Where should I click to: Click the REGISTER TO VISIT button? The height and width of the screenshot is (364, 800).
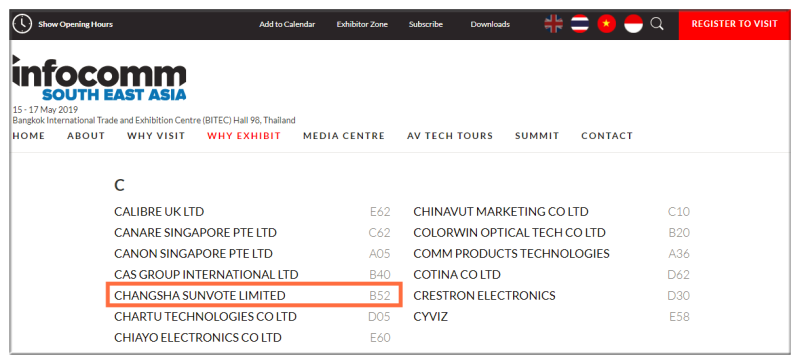click(x=734, y=24)
